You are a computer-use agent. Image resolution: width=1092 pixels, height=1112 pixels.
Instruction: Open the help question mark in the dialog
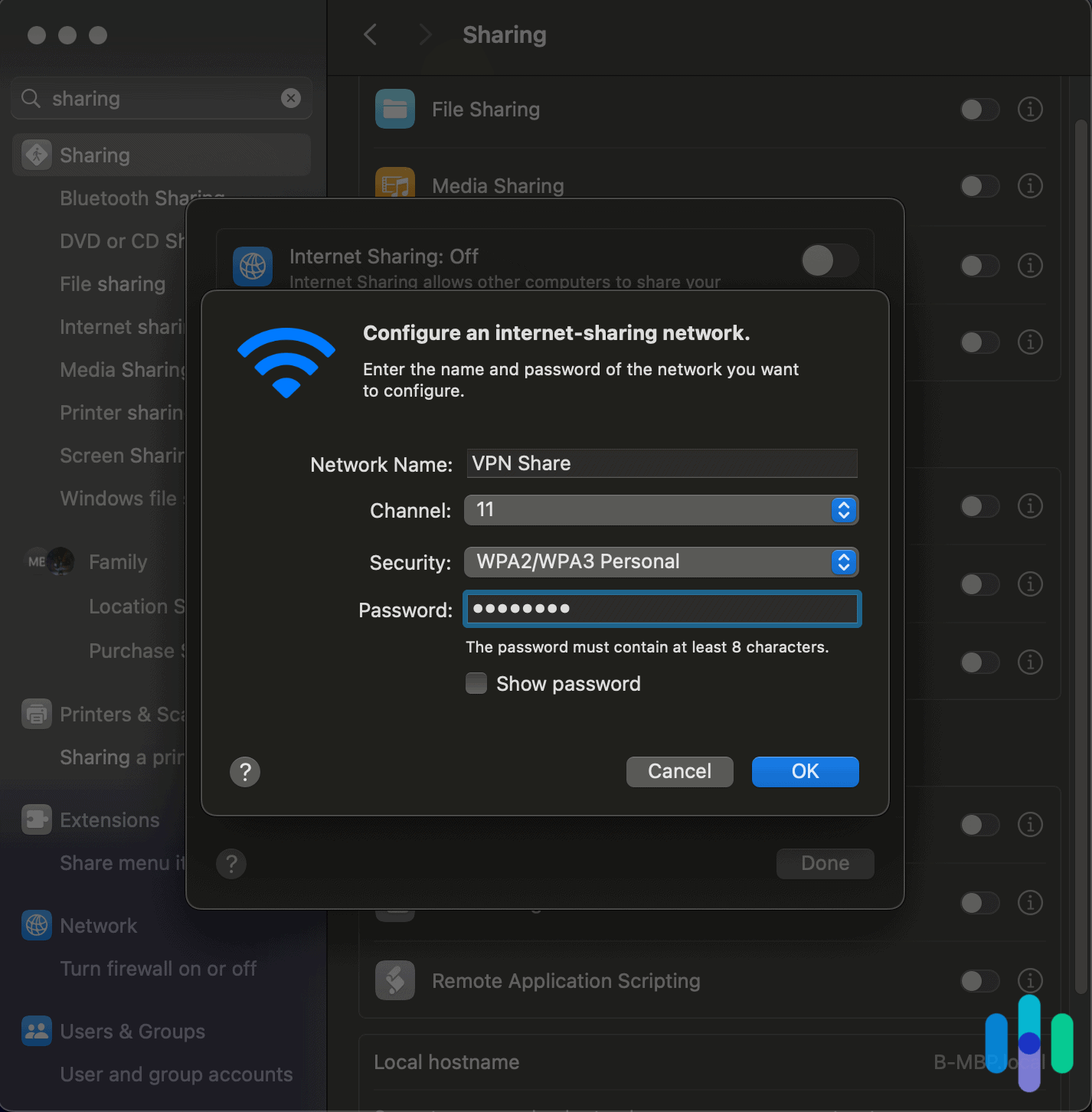245,772
